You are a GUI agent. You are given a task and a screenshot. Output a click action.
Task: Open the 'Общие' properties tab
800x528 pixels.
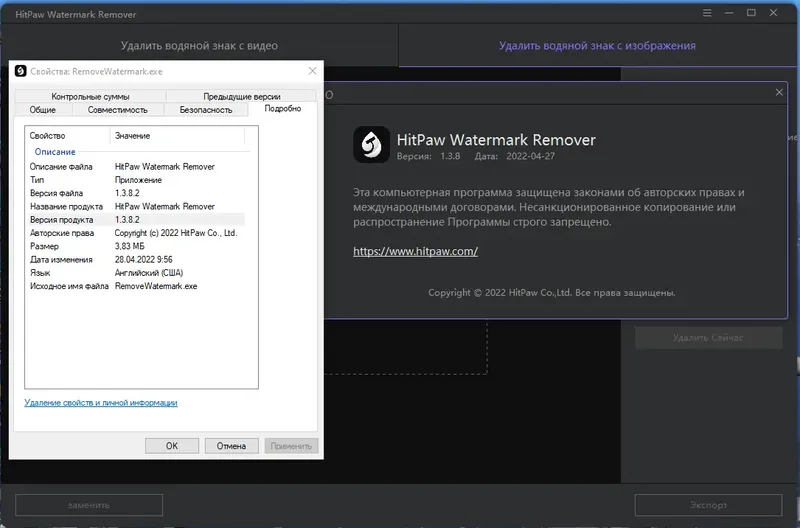click(43, 110)
